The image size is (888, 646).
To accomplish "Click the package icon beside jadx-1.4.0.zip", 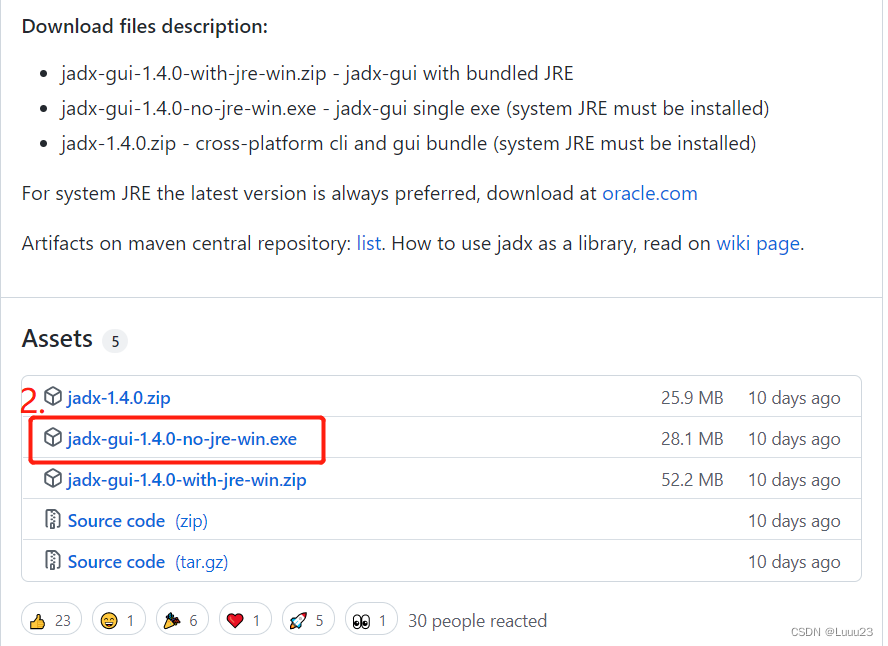I will click(52, 397).
